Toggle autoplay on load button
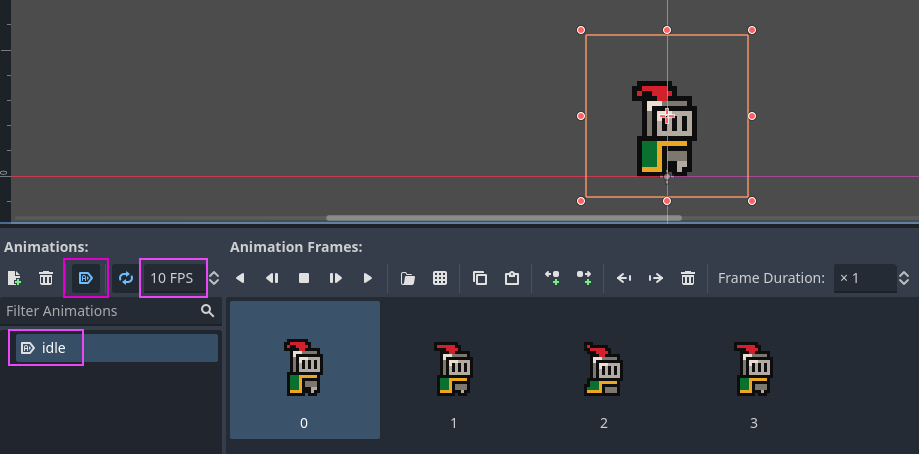Image resolution: width=919 pixels, height=454 pixels. [x=85, y=278]
